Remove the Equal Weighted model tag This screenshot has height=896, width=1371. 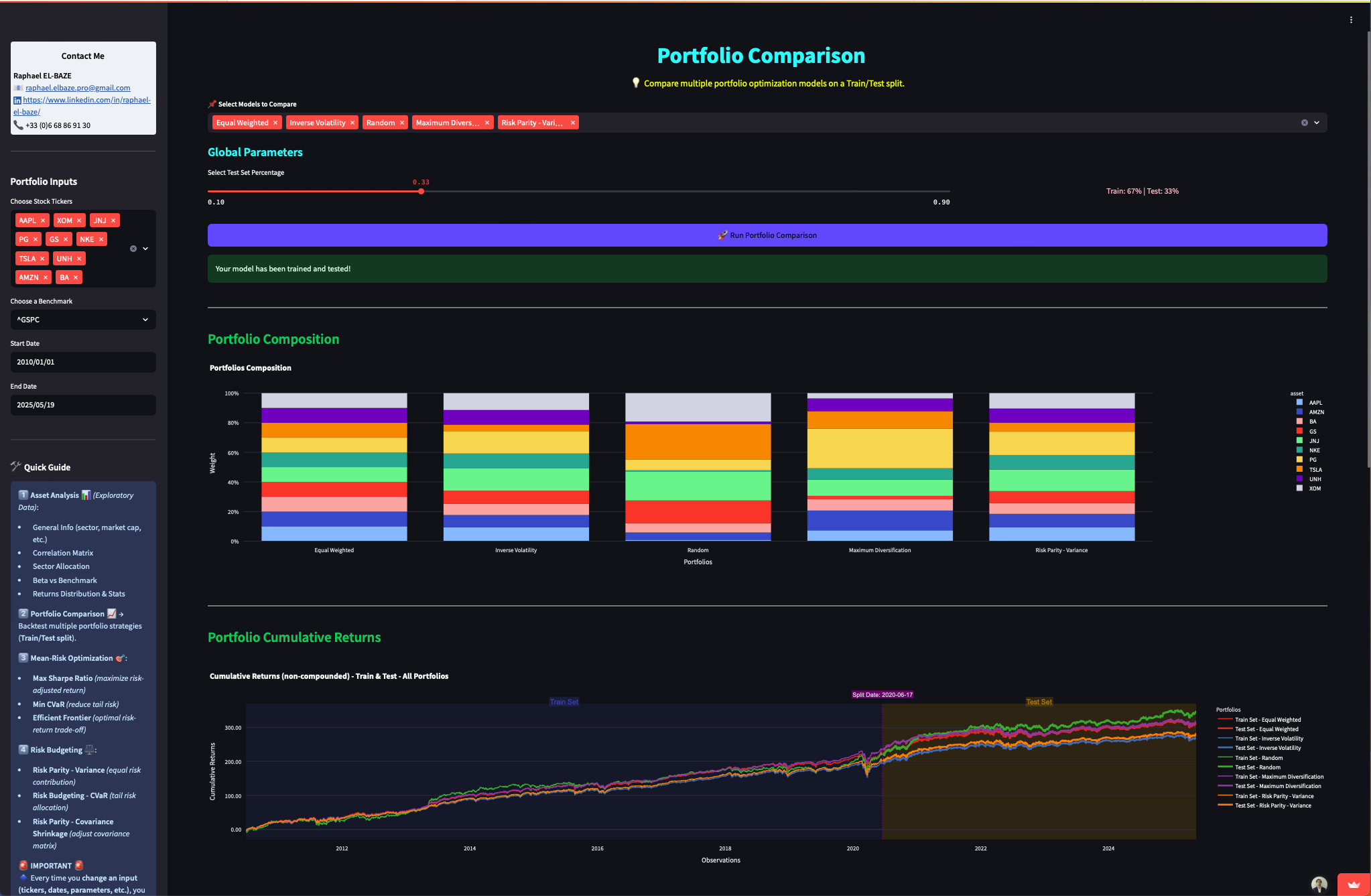pyautogui.click(x=275, y=122)
